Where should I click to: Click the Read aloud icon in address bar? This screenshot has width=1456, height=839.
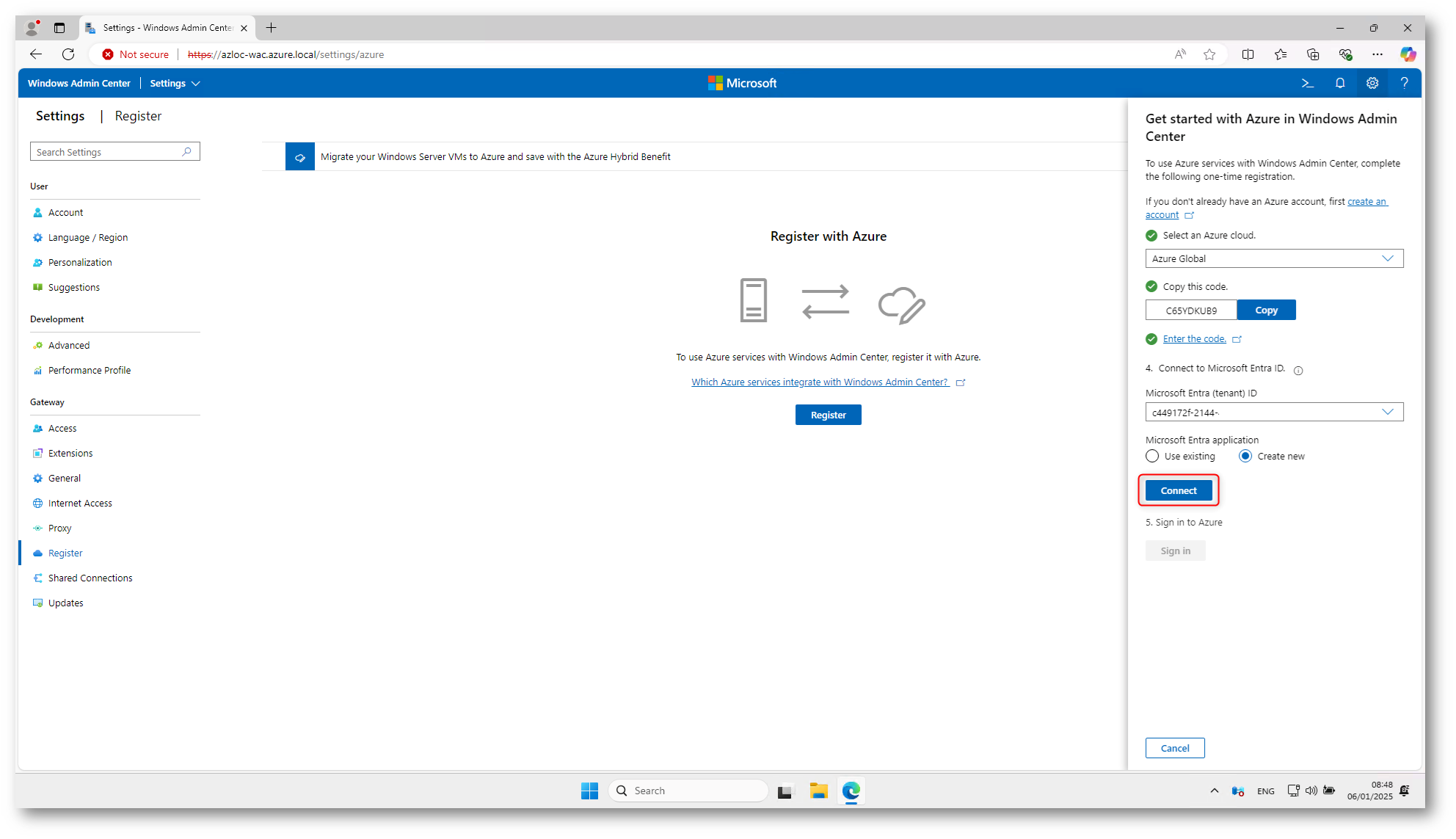1180,54
